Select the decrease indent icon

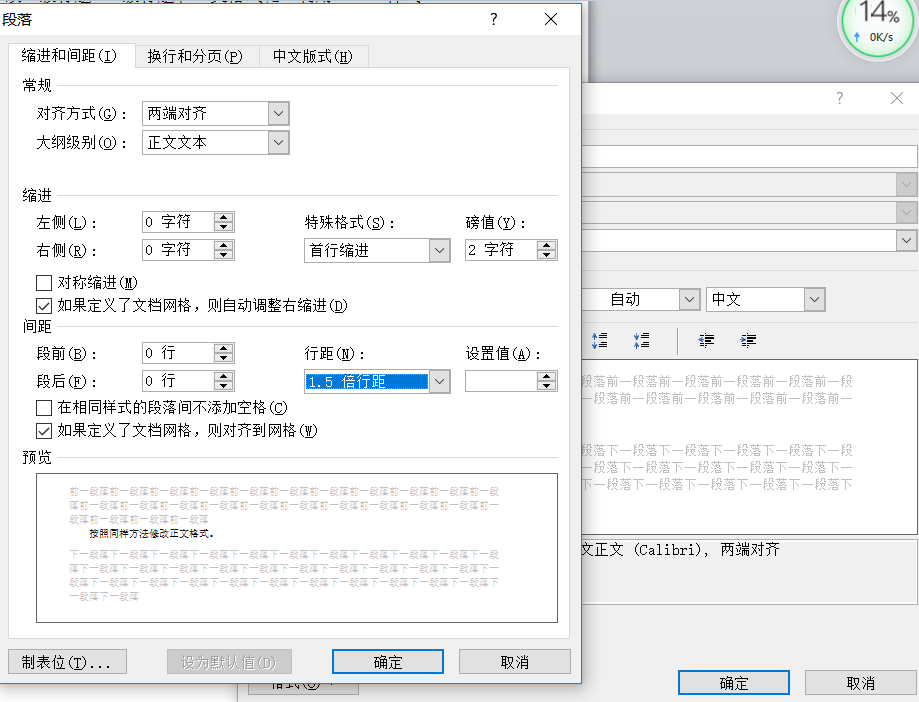[705, 341]
